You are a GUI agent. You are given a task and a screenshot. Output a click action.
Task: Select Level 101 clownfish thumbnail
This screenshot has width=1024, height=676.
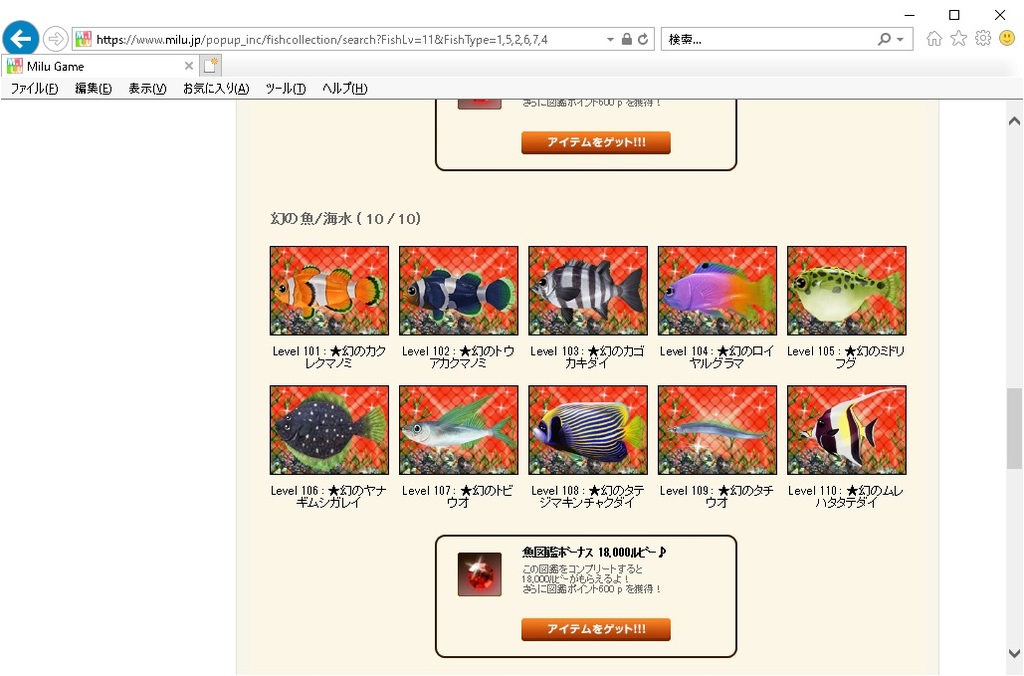[329, 291]
